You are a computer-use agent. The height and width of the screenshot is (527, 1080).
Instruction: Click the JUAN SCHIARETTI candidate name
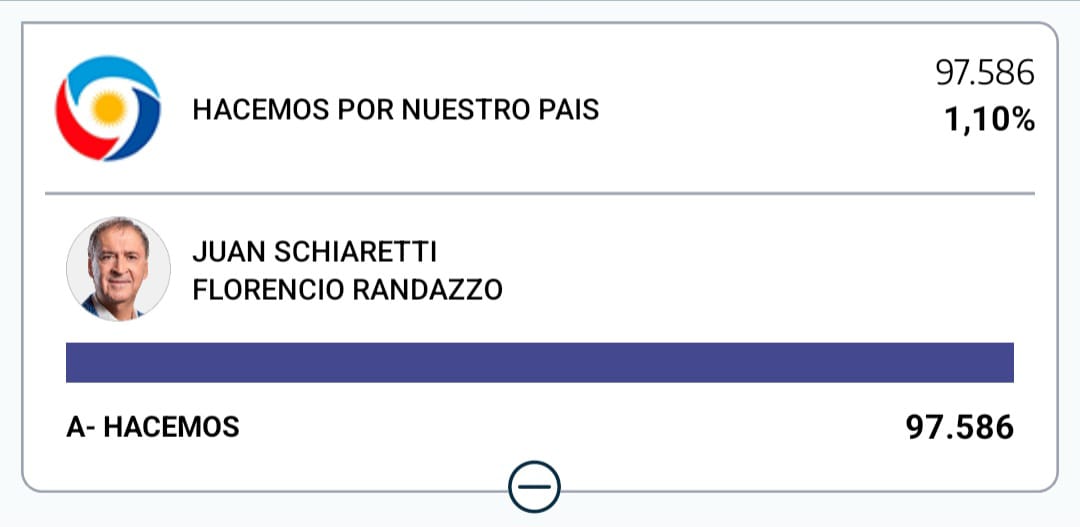click(314, 252)
